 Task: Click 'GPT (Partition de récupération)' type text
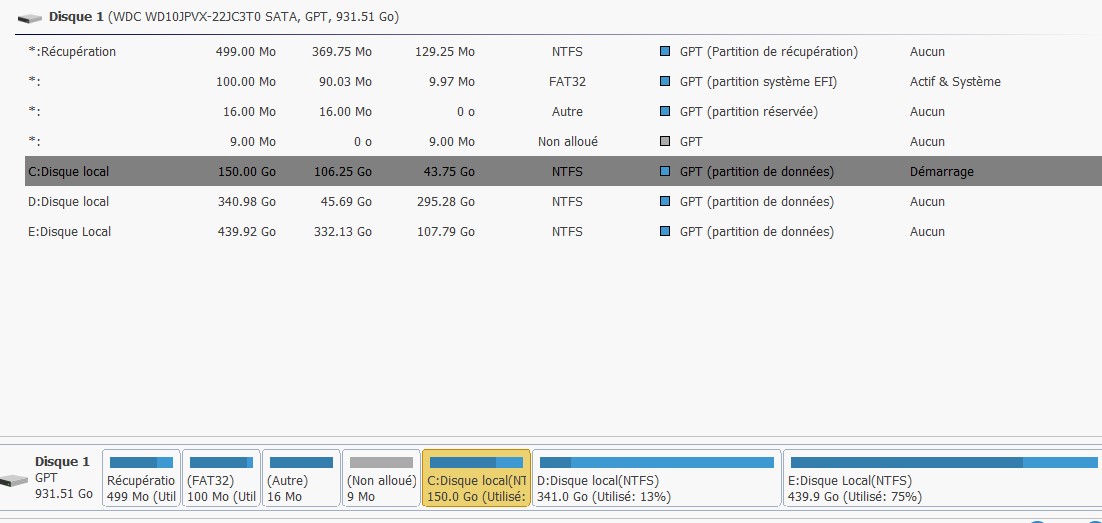[769, 52]
